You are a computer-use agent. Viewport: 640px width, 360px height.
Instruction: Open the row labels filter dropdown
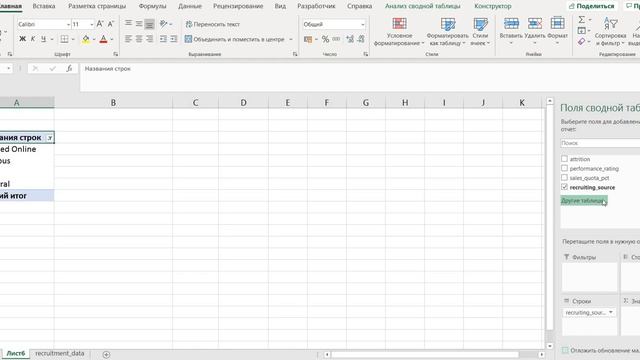point(50,138)
